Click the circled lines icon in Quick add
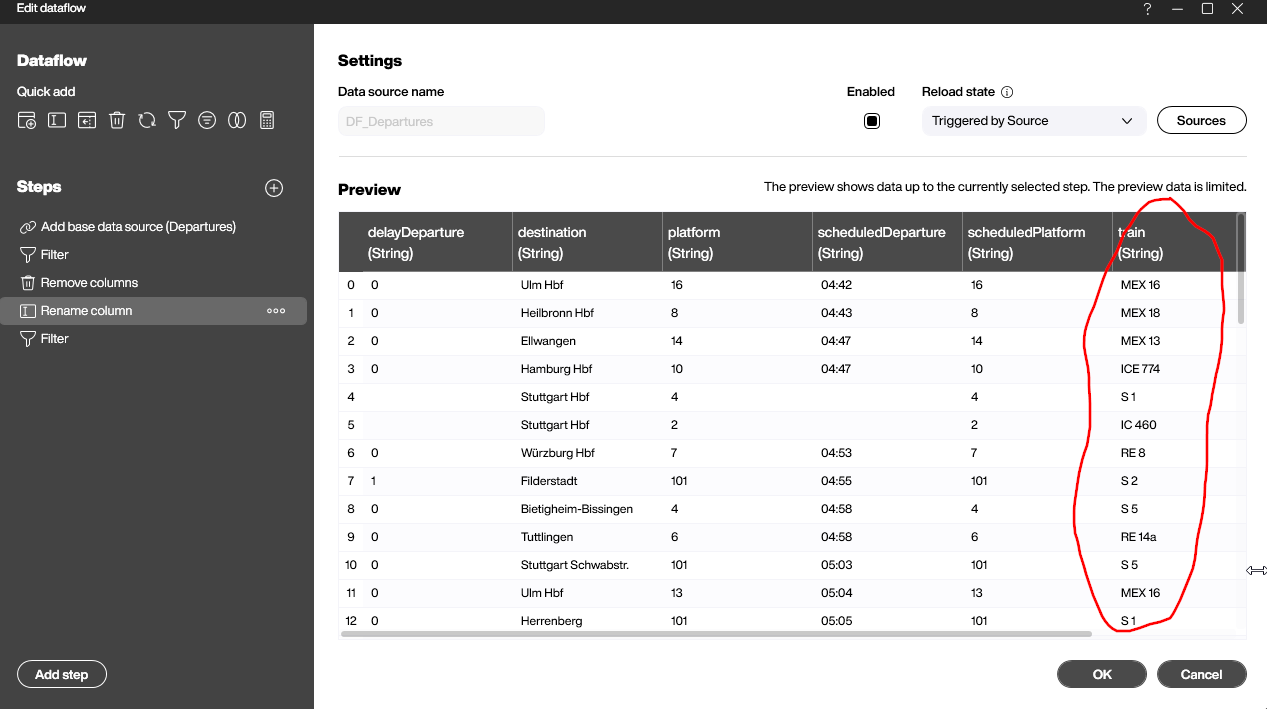This screenshot has height=709, width=1267. pos(207,121)
